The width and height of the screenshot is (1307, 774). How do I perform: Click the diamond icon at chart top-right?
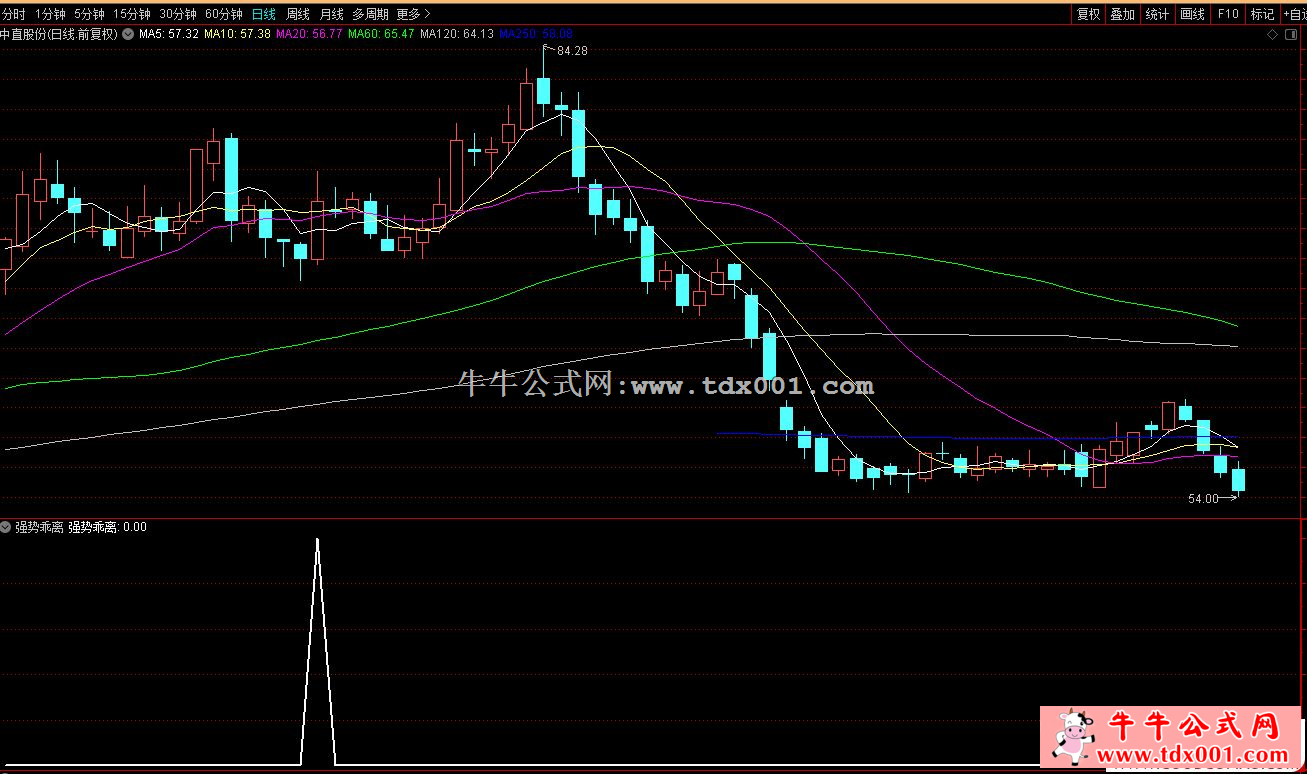point(1272,34)
